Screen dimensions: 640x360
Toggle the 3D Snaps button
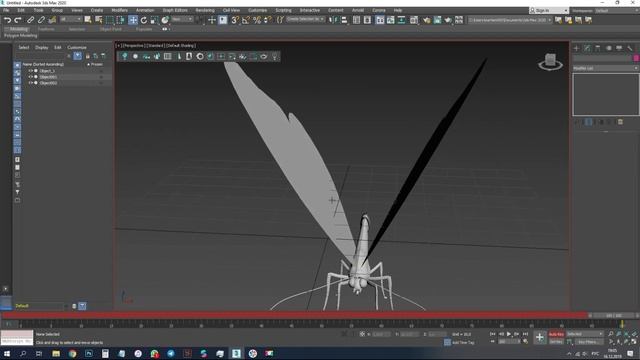(x=235, y=20)
